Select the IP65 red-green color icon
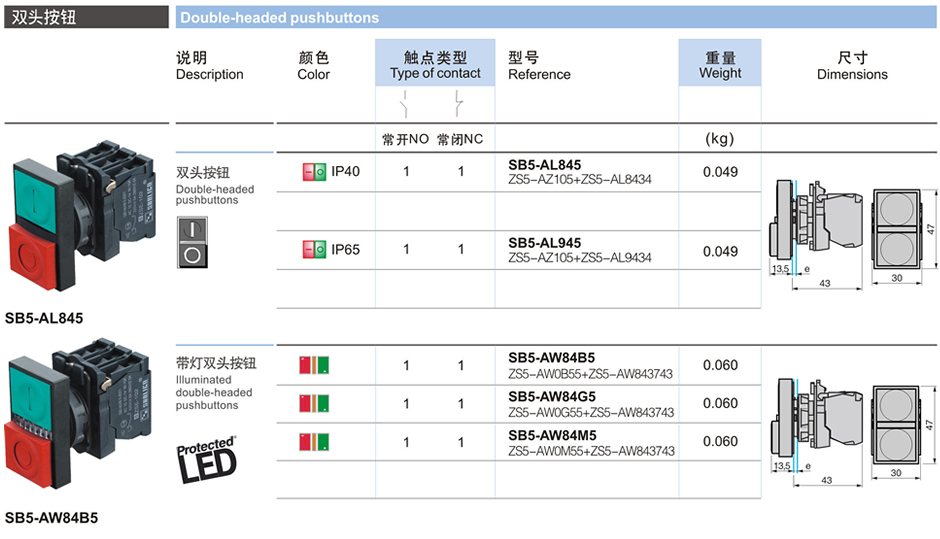940x539 pixels. click(x=313, y=249)
